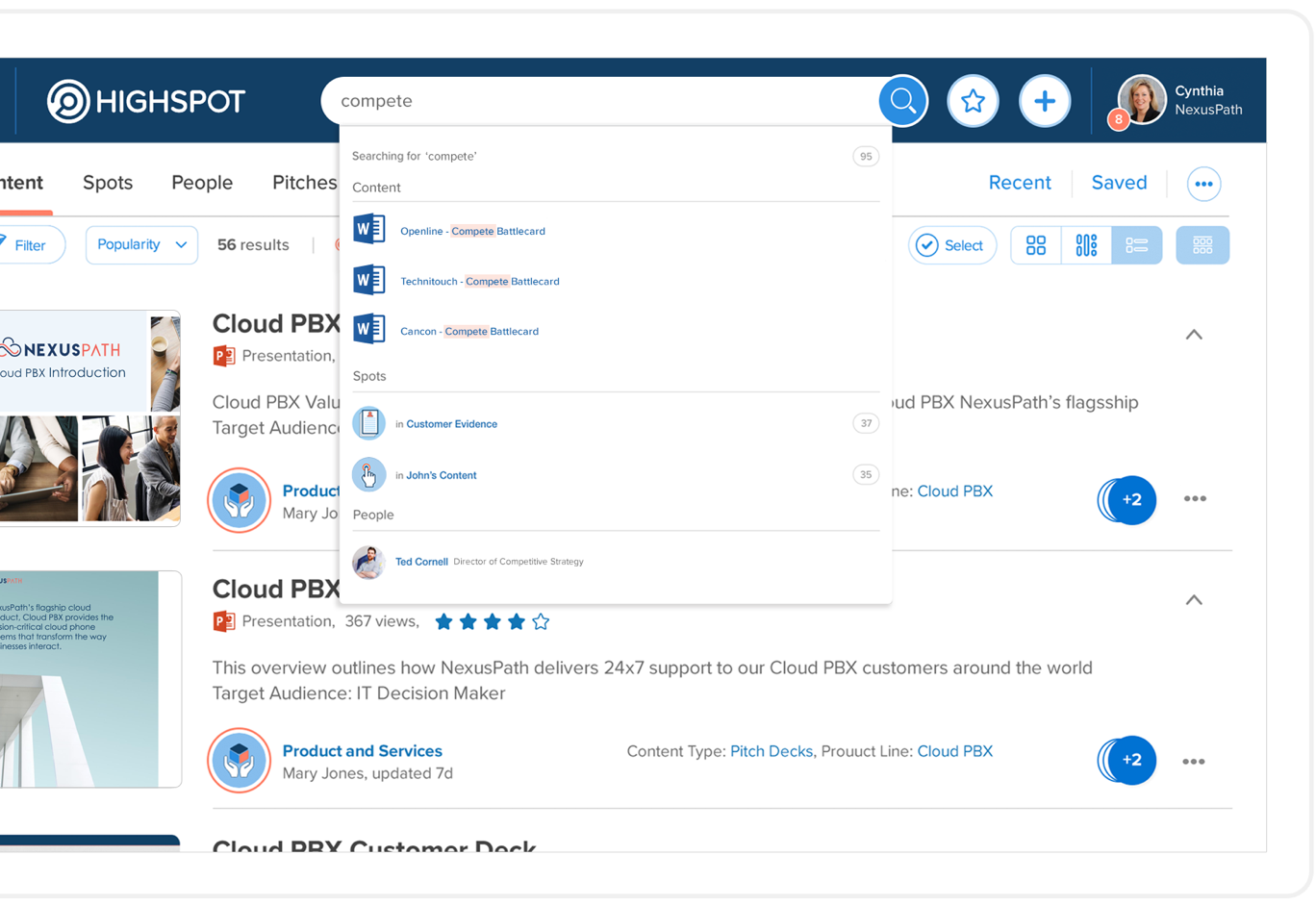This screenshot has height=906, width=1316.
Task: Open the Filter button
Action: pos(29,245)
